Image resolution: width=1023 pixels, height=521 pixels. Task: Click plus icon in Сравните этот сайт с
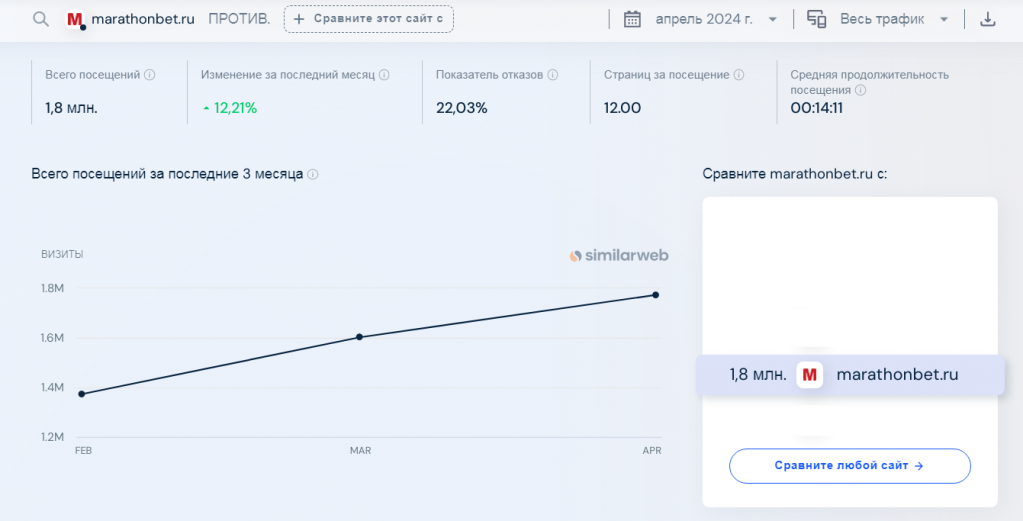299,19
